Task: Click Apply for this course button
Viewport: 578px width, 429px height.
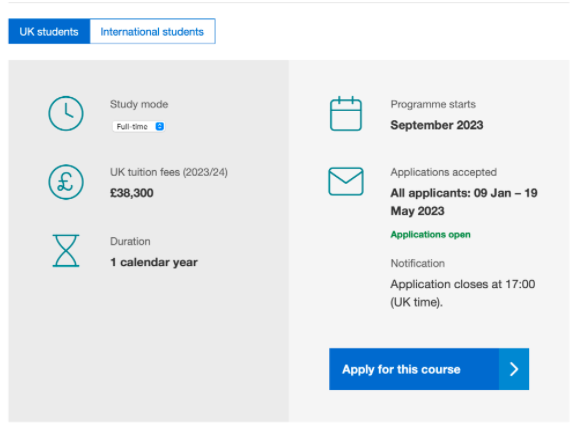Action: tap(429, 369)
